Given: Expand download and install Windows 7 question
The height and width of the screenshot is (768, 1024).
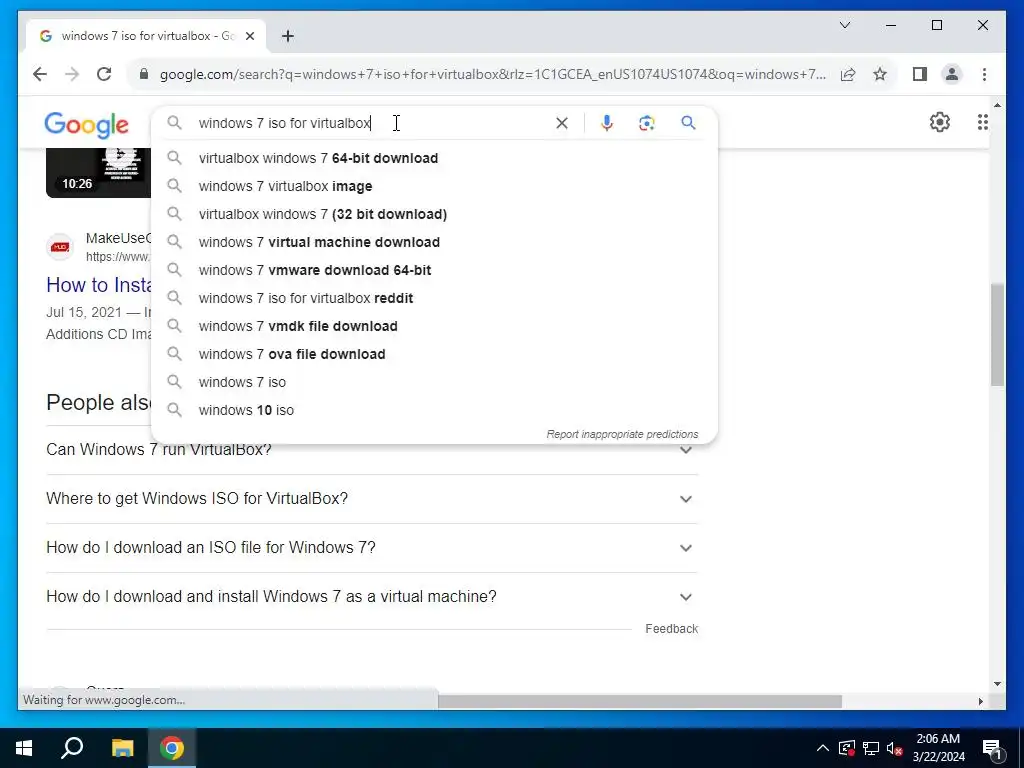Looking at the screenshot, I should (x=372, y=597).
